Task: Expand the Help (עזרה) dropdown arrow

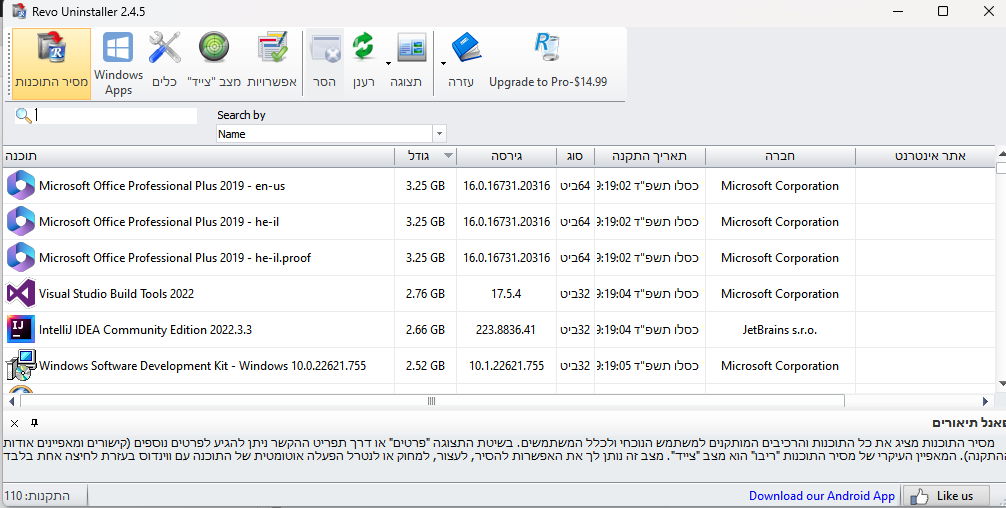Action: [x=443, y=63]
